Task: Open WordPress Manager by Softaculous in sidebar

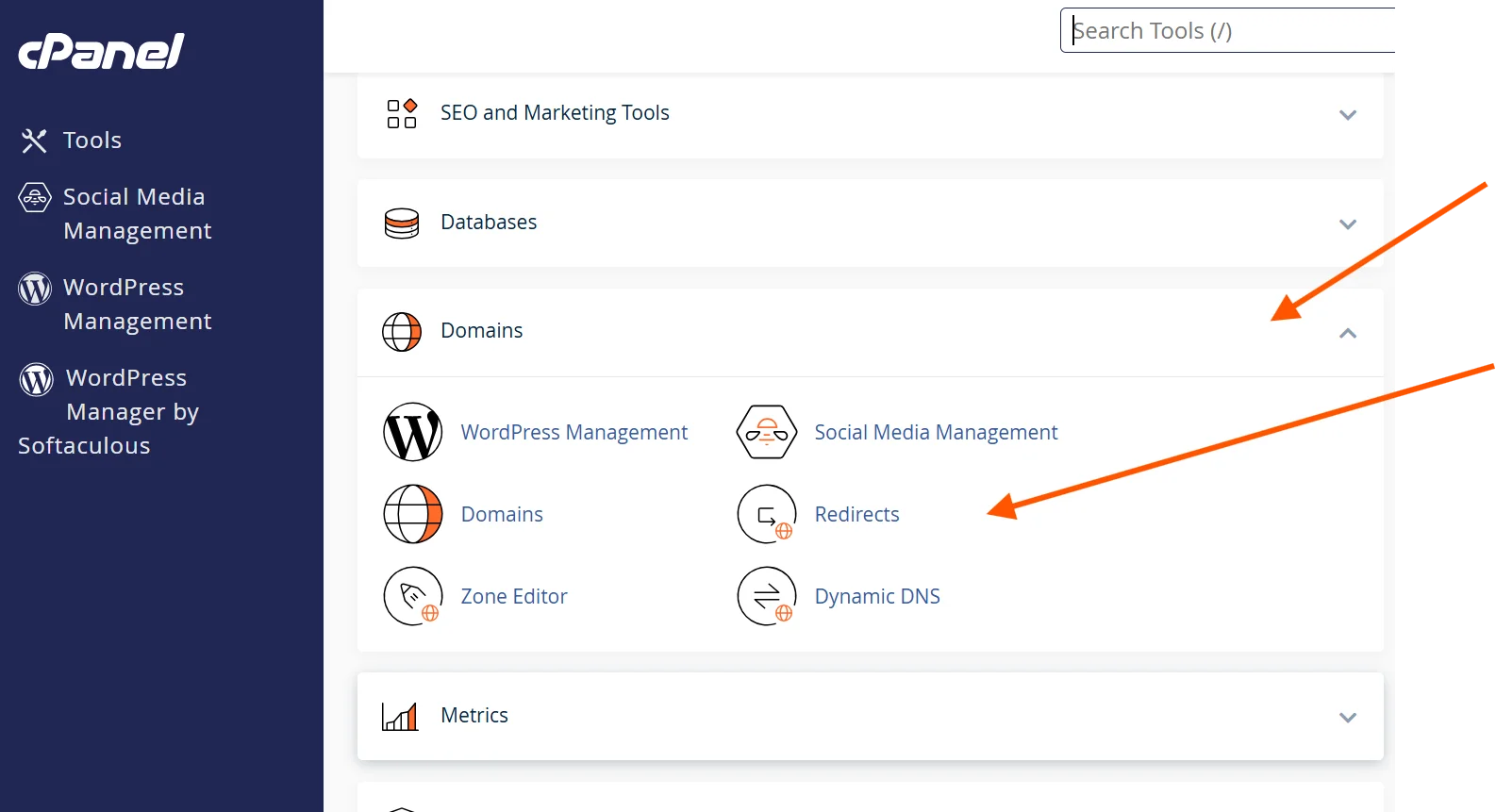Action: pos(108,412)
